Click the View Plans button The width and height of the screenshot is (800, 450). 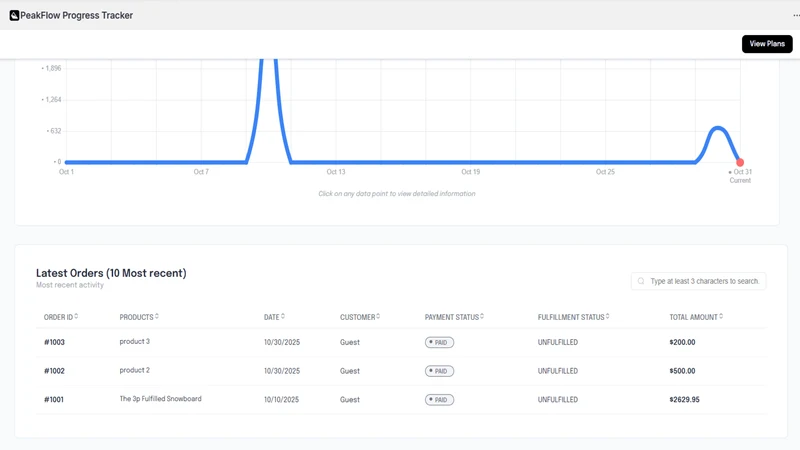[767, 44]
